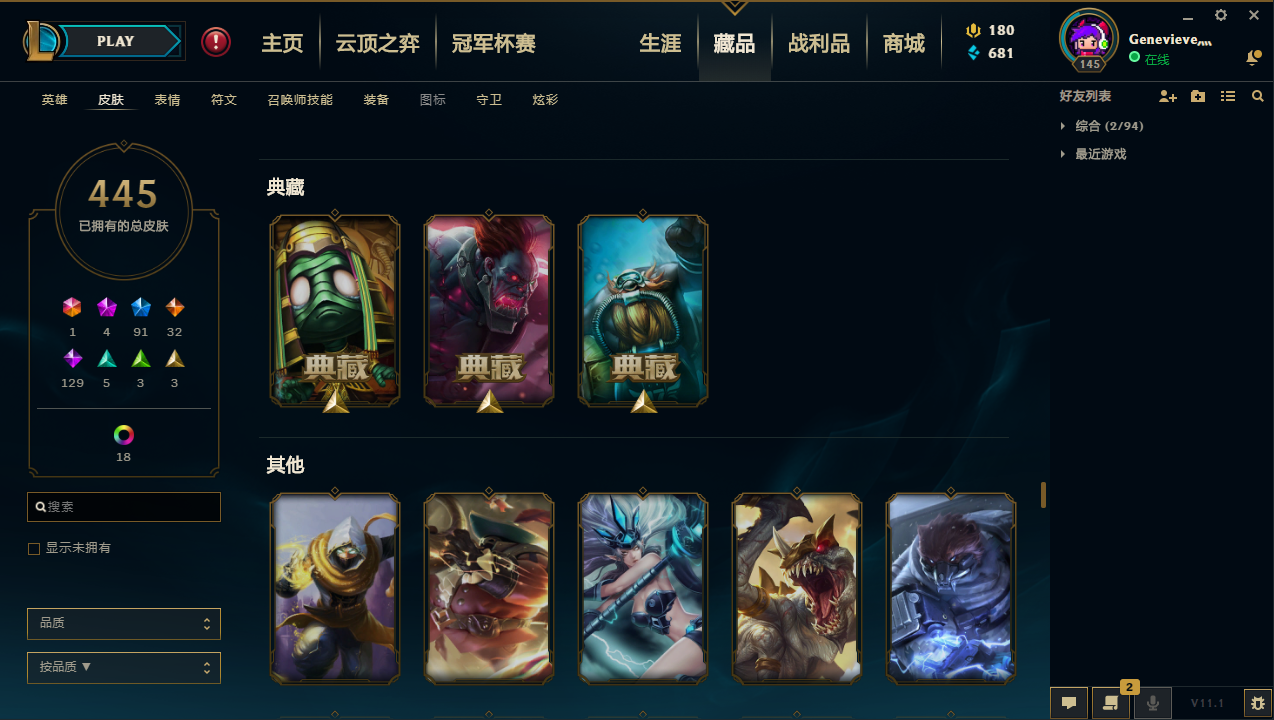Open the 商城 store tab
1274x720 pixels.
tap(904, 43)
